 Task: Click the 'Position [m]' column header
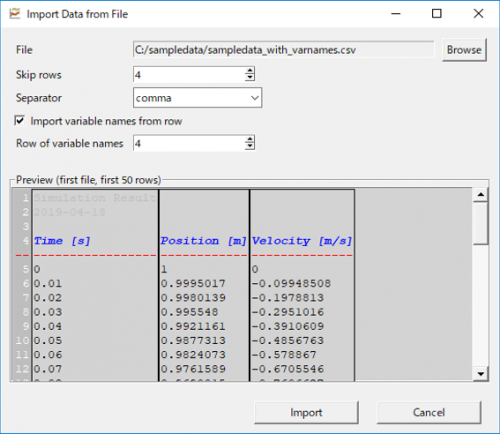pos(203,241)
